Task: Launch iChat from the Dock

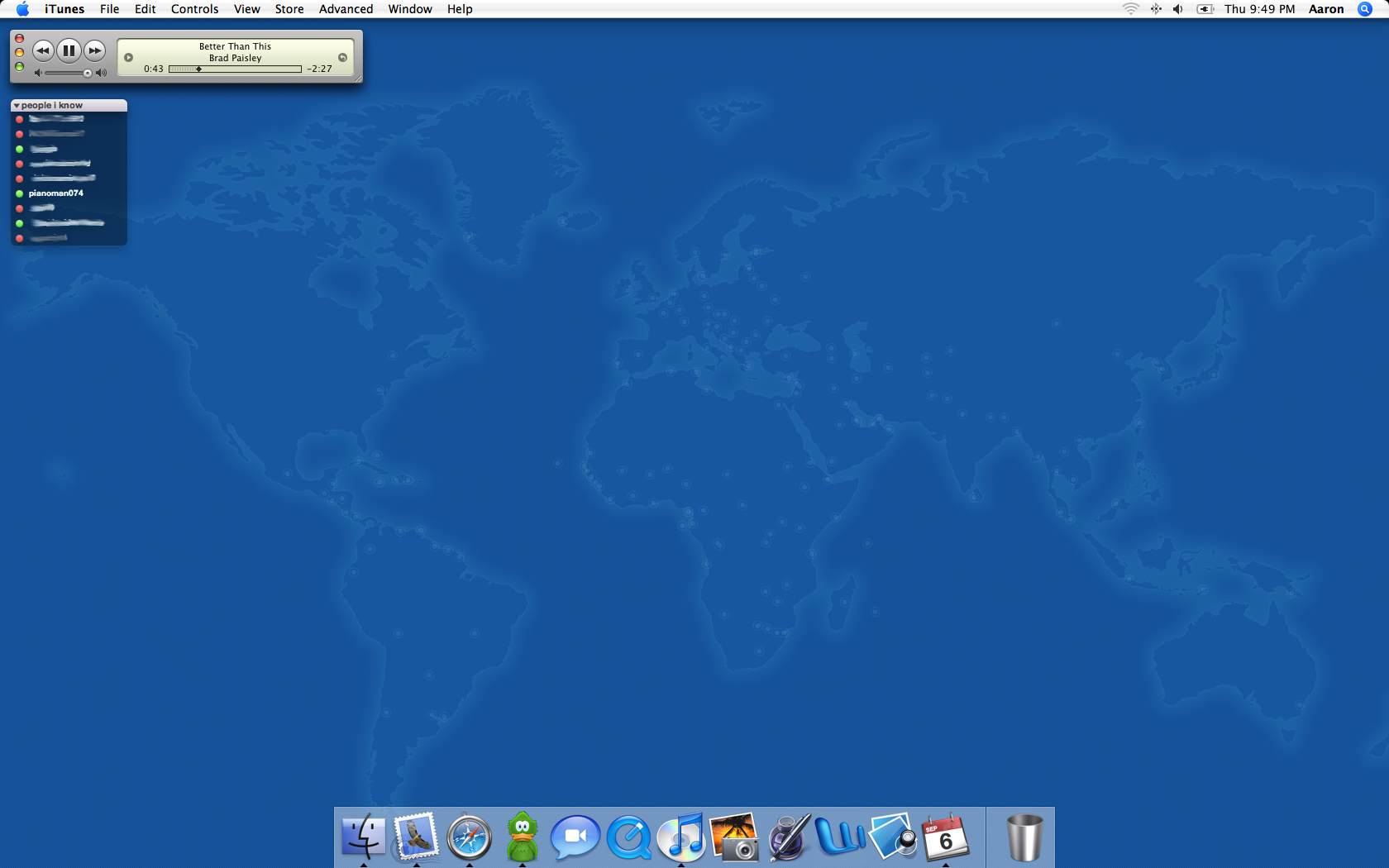Action: (x=575, y=837)
